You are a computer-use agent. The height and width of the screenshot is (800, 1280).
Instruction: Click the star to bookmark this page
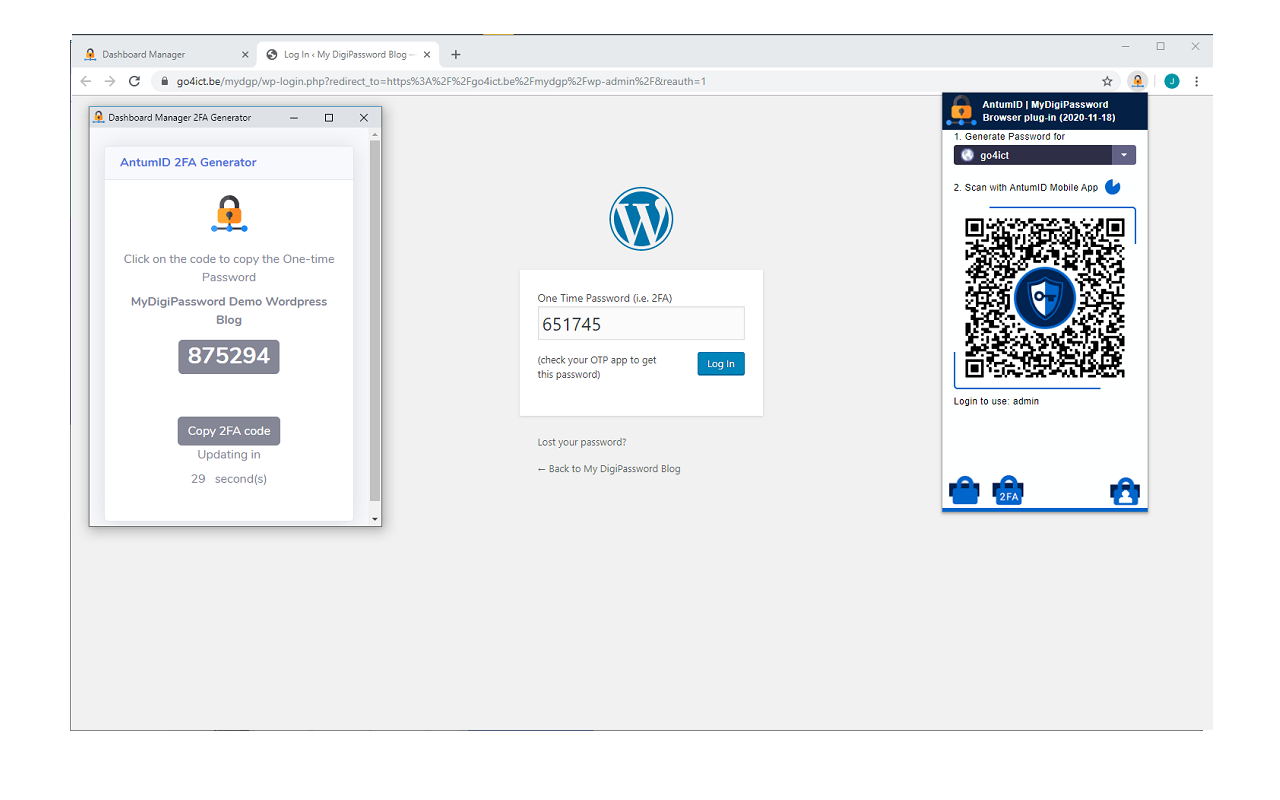pos(1107,81)
